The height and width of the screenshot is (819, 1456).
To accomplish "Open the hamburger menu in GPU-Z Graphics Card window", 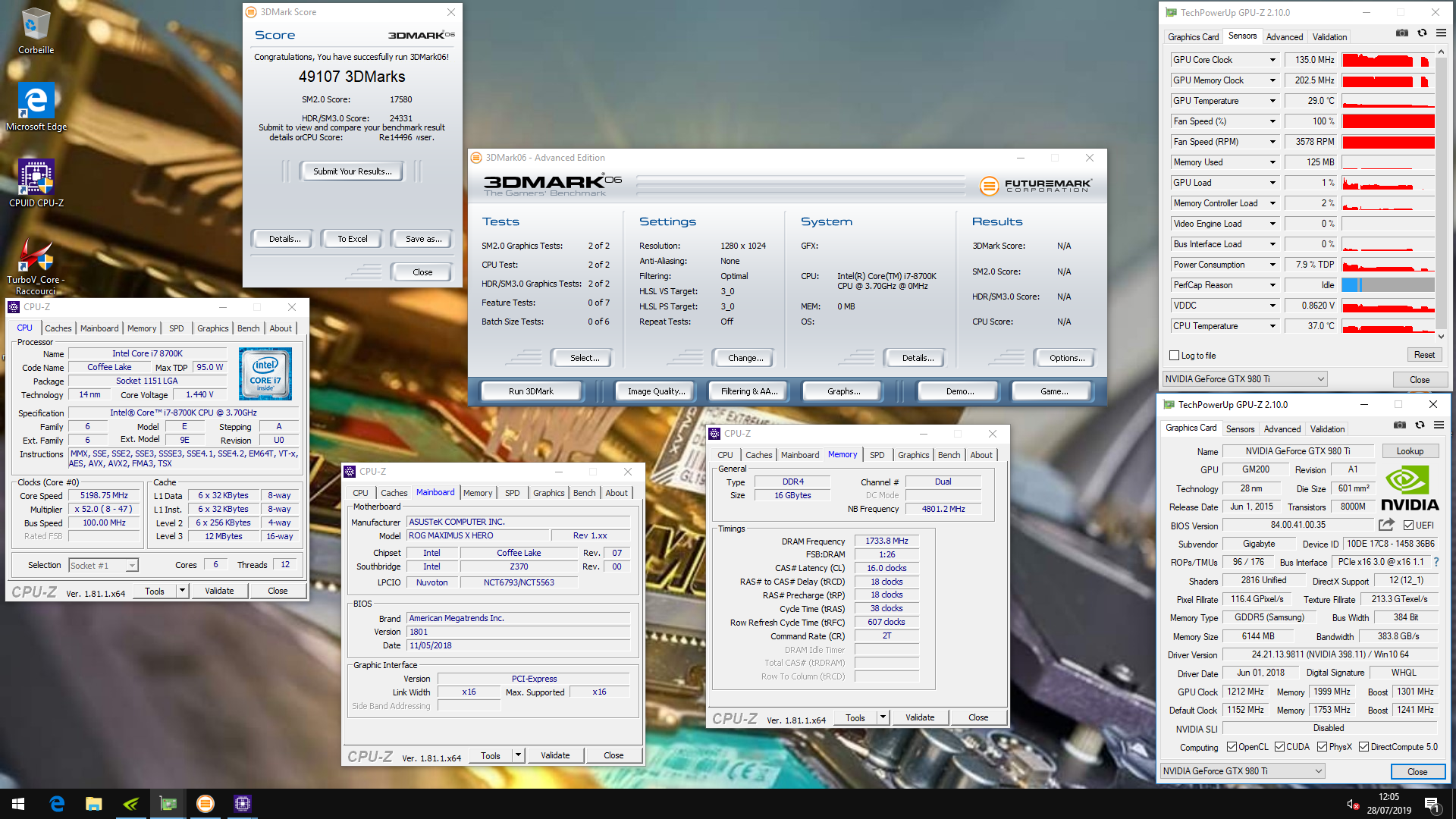I will pos(1439,425).
